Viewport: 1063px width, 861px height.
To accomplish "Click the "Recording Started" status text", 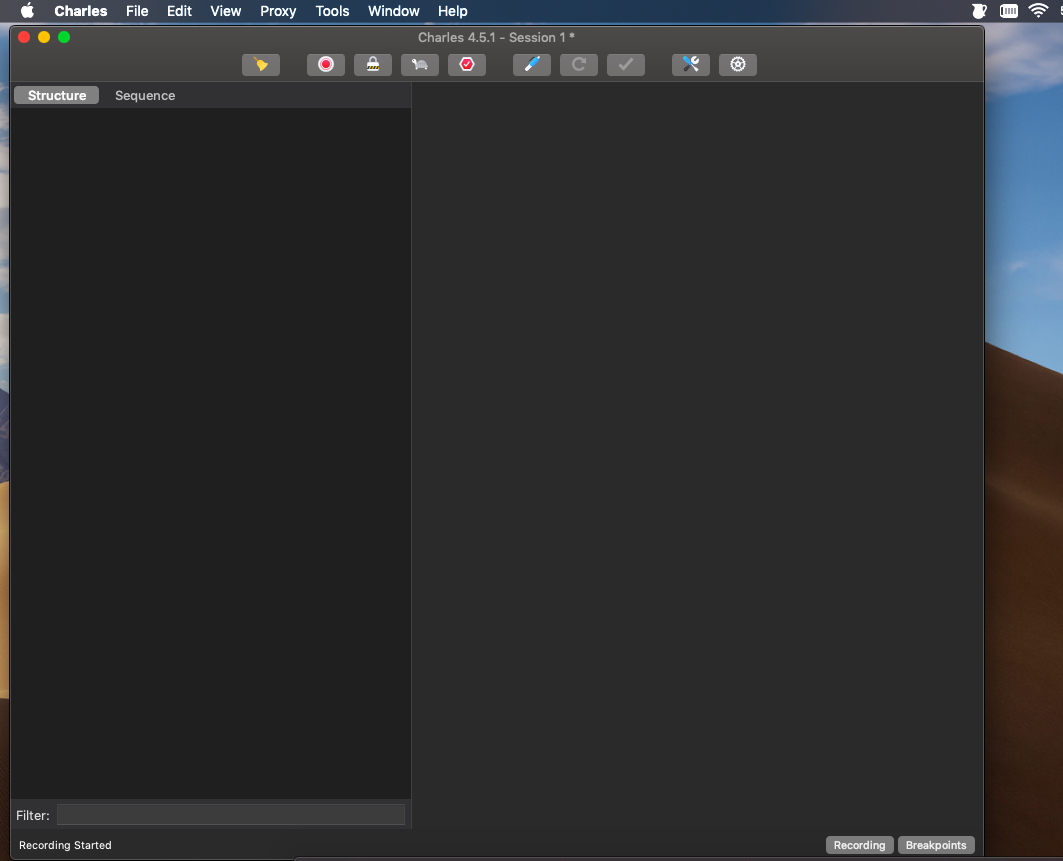I will (65, 845).
